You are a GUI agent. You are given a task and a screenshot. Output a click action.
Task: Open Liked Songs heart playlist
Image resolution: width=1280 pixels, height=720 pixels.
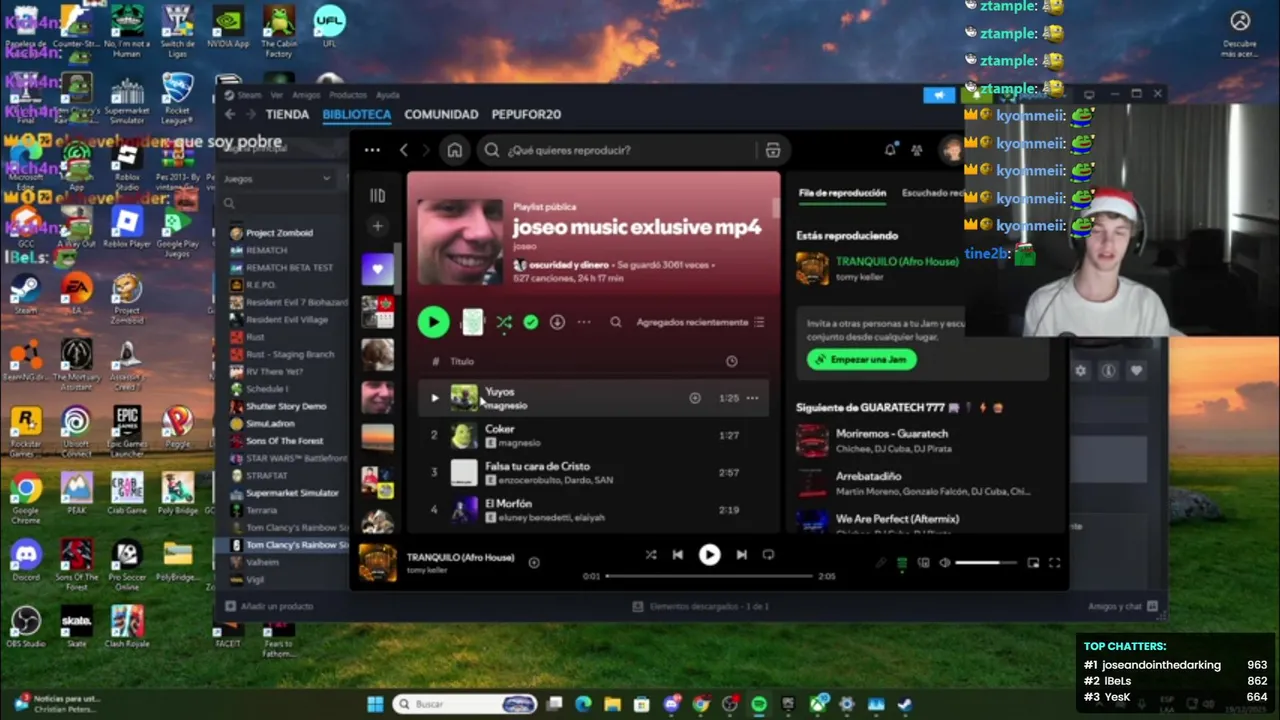pos(377,268)
